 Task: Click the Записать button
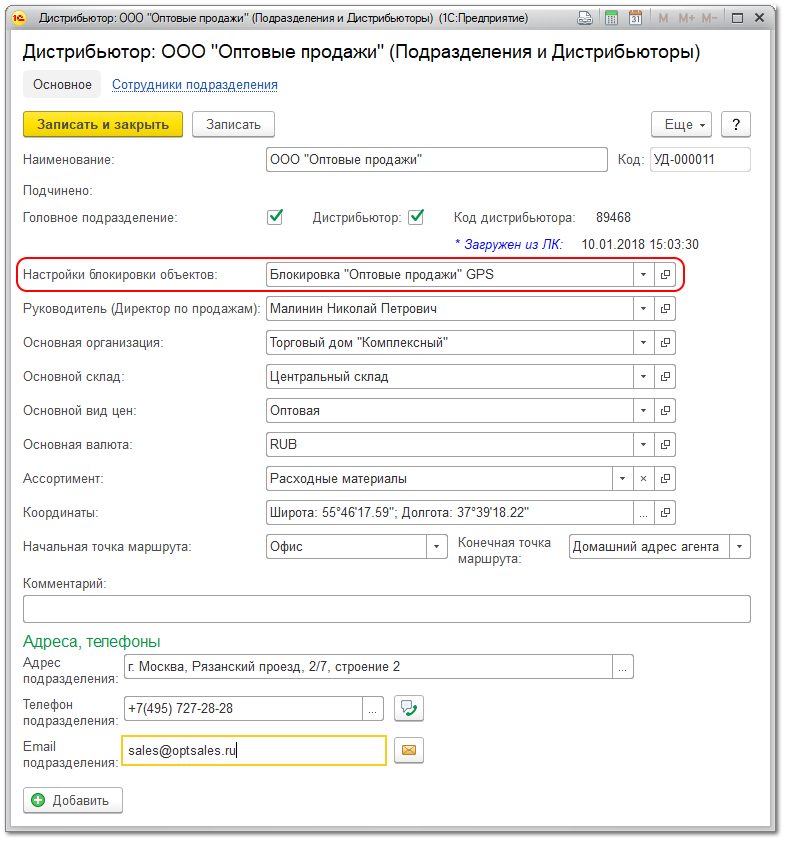233,124
